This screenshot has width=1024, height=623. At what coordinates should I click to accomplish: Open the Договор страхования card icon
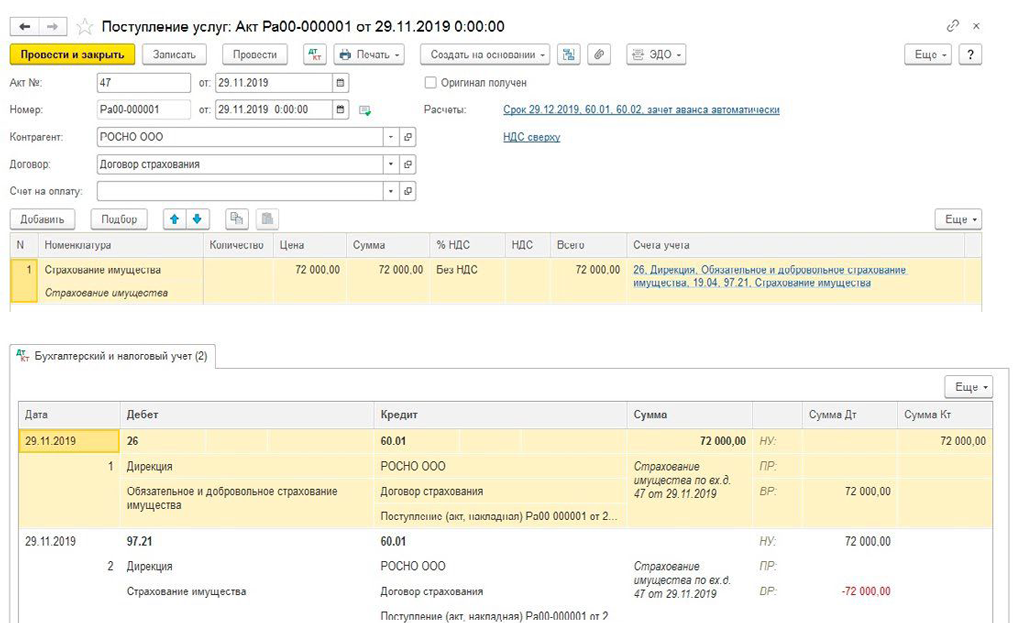point(408,165)
